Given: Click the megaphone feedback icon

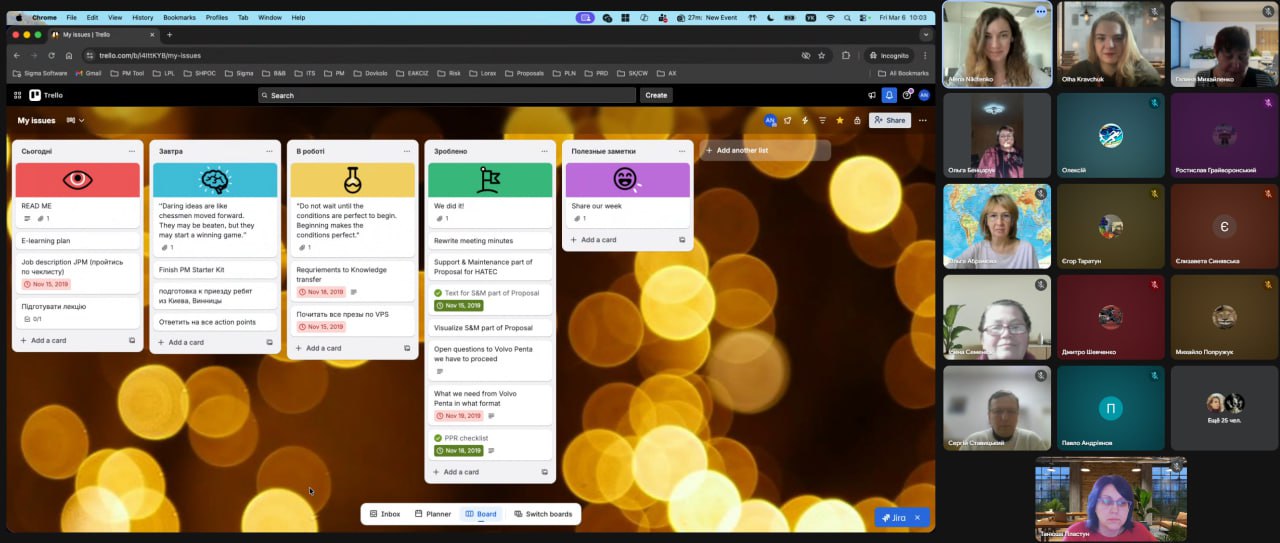Looking at the screenshot, I should click(x=872, y=95).
